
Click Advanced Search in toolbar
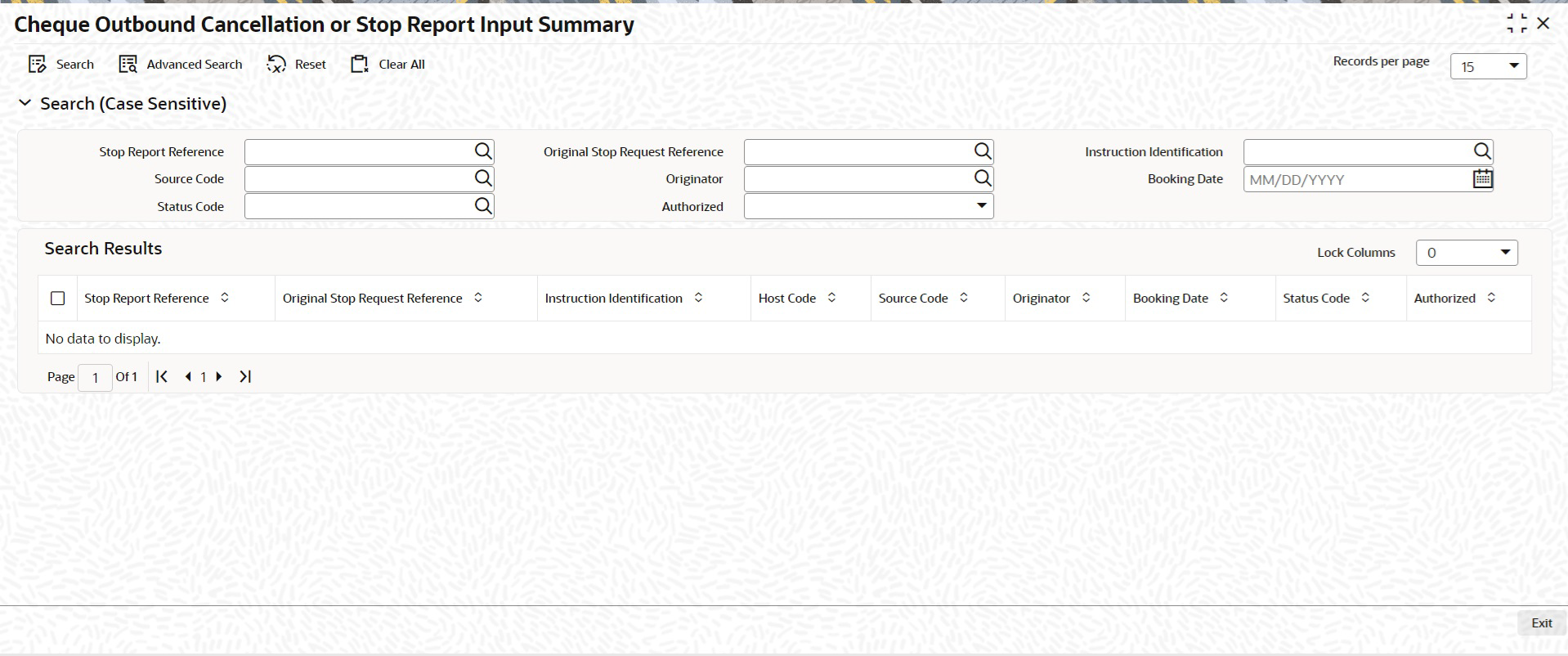[181, 65]
